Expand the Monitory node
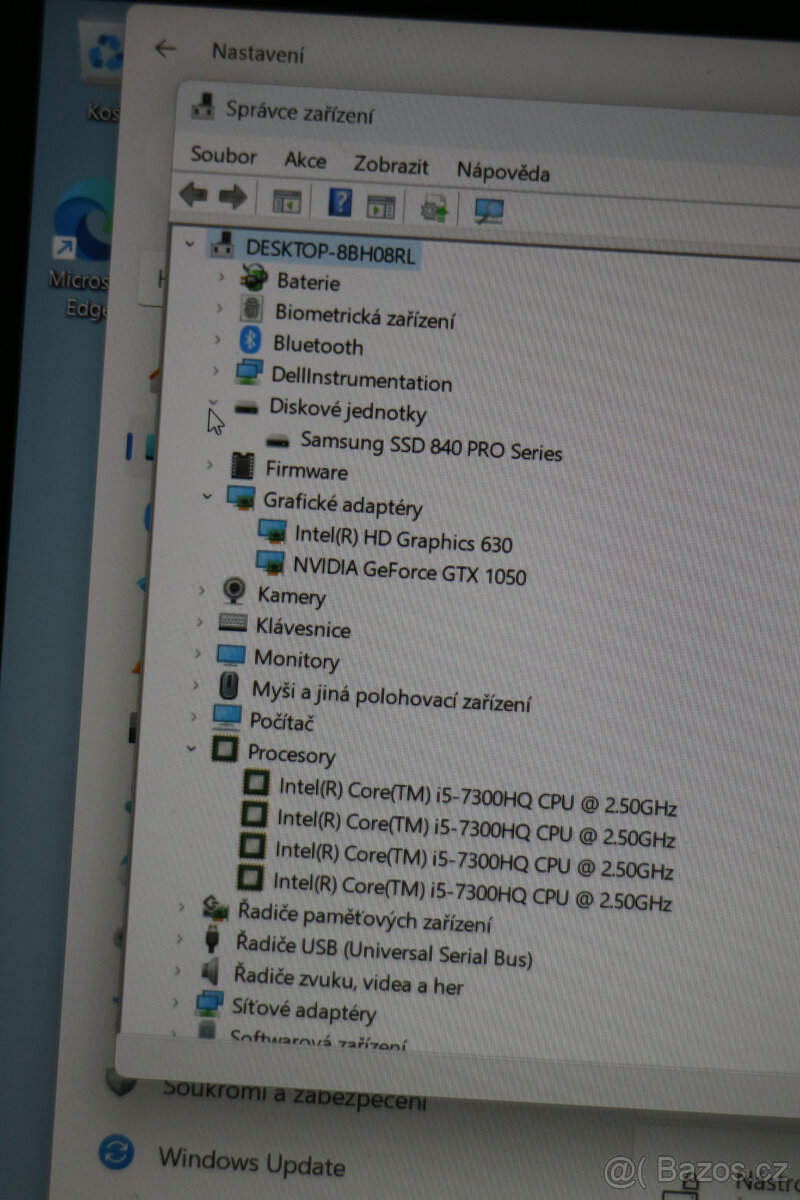 [x=198, y=653]
